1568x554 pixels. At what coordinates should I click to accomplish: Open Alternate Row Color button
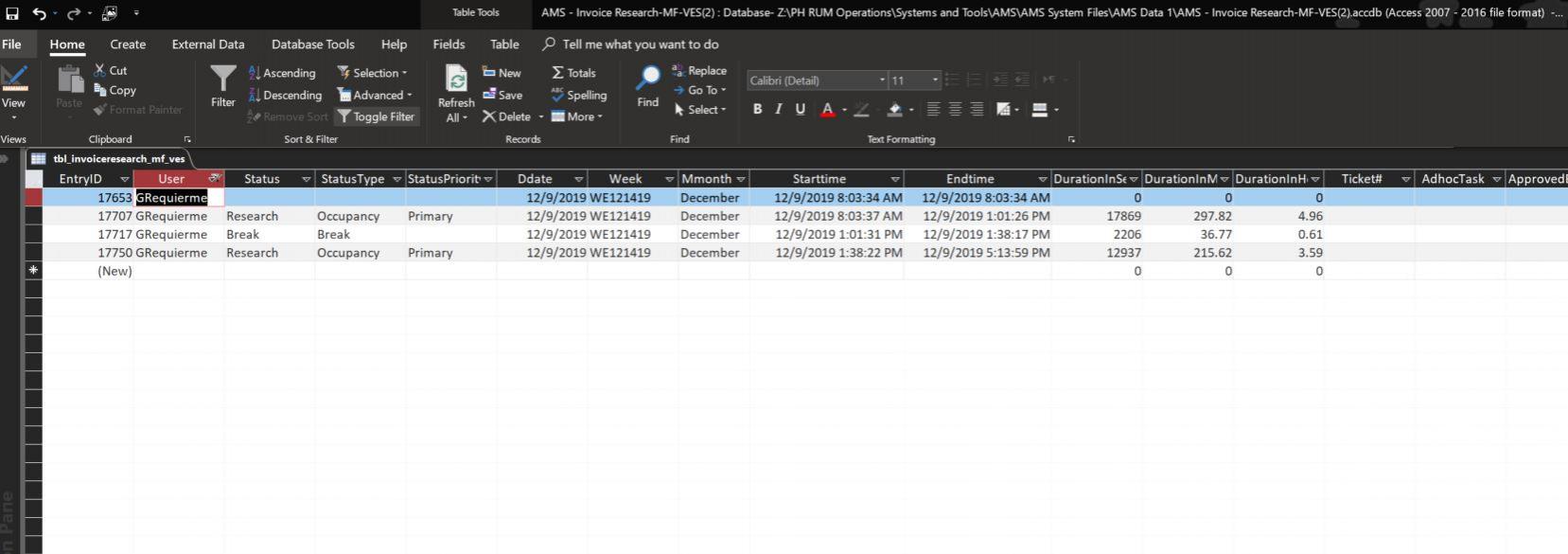click(x=1044, y=110)
